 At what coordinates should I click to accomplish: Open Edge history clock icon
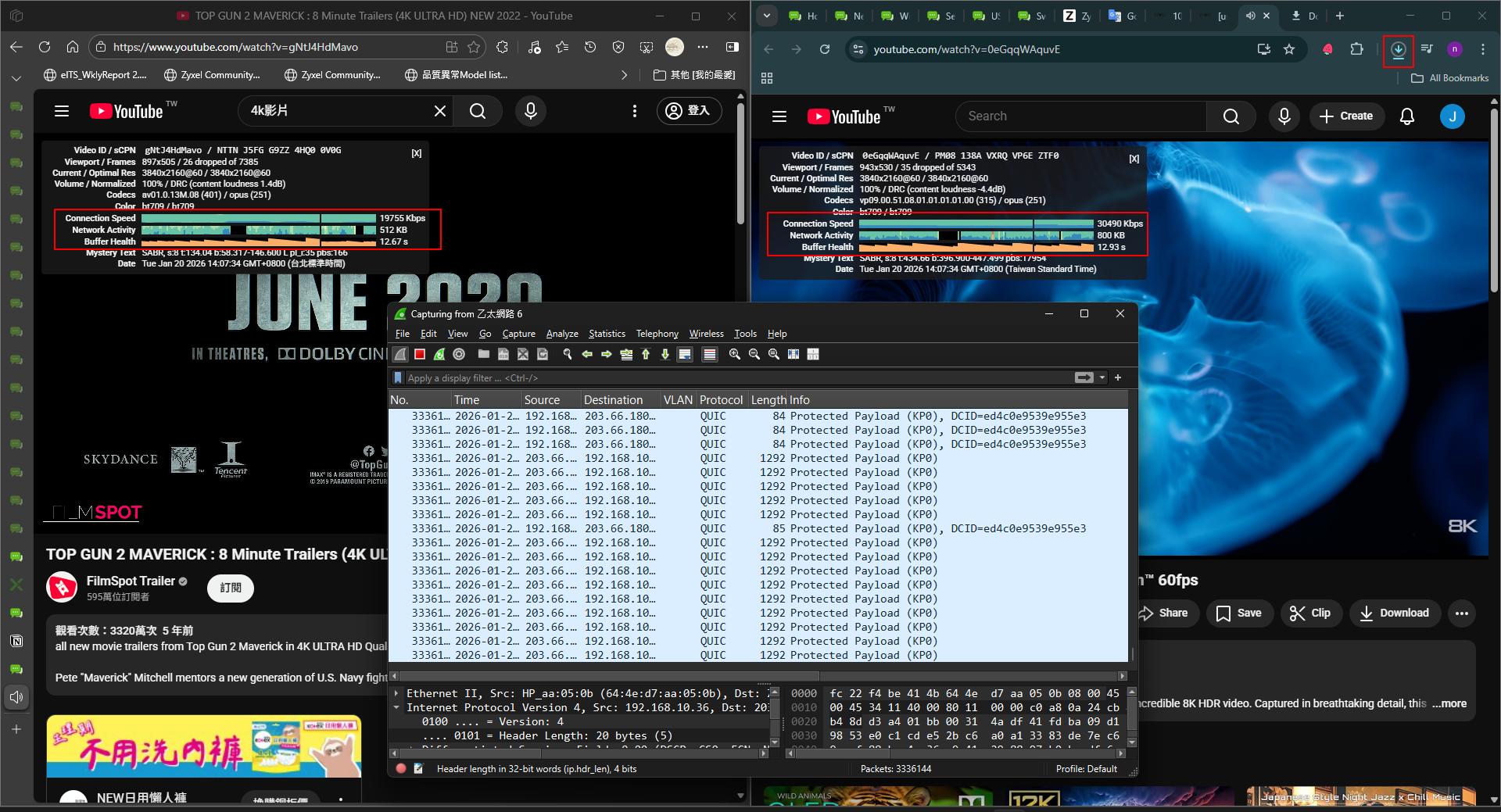[590, 47]
